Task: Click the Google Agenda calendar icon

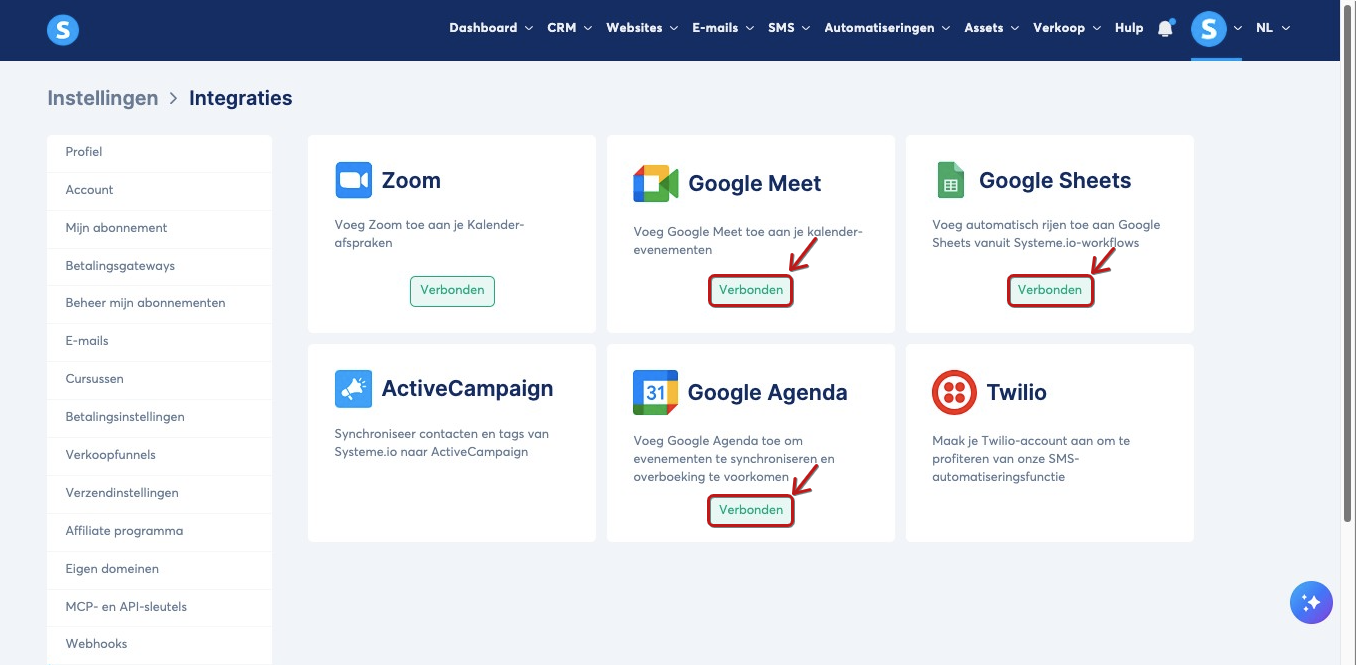Action: [x=655, y=392]
